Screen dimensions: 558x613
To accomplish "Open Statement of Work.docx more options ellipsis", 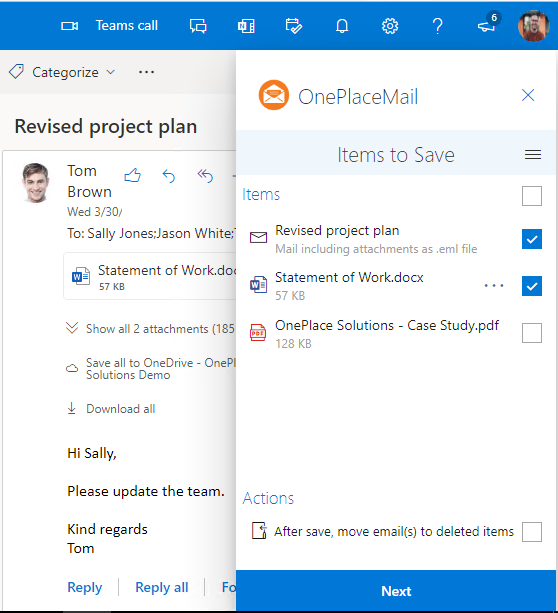I will pyautogui.click(x=494, y=286).
